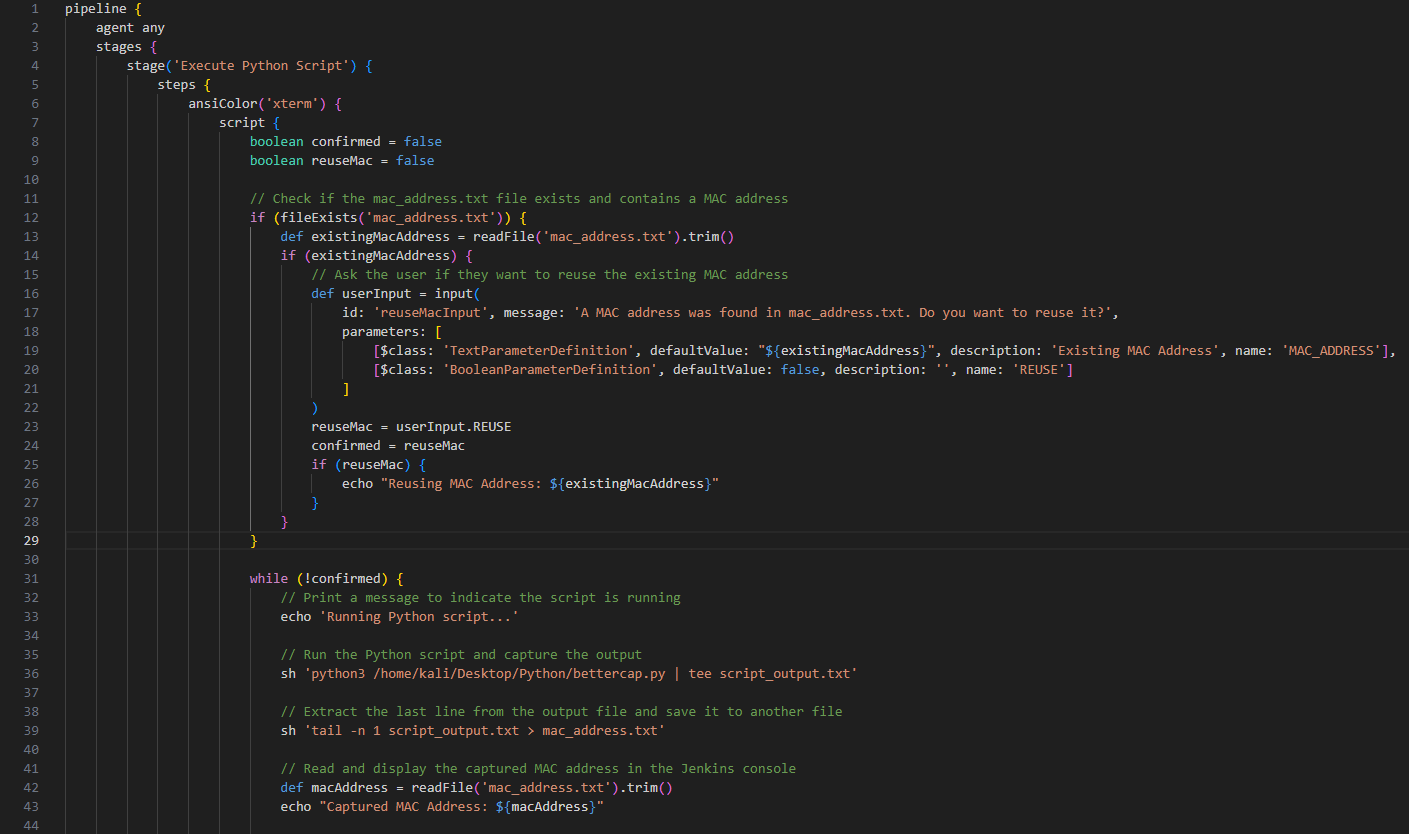Screen dimensions: 1409x834
Task: Click the 'agent any' text
Action: pos(130,28)
